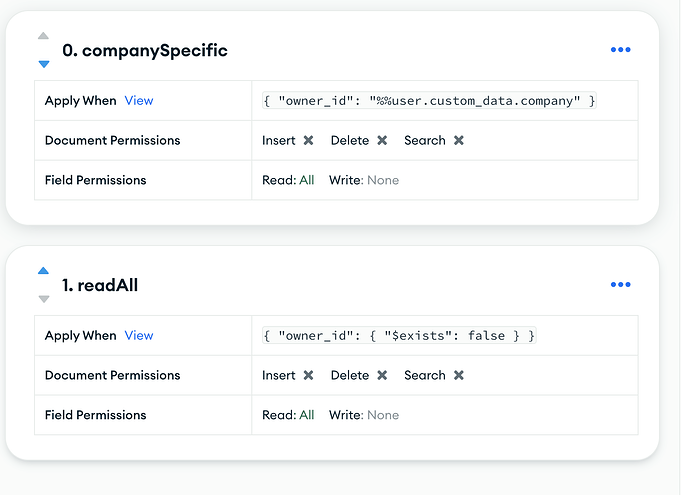
Task: Open the companySpecific role options menu
Action: click(620, 50)
